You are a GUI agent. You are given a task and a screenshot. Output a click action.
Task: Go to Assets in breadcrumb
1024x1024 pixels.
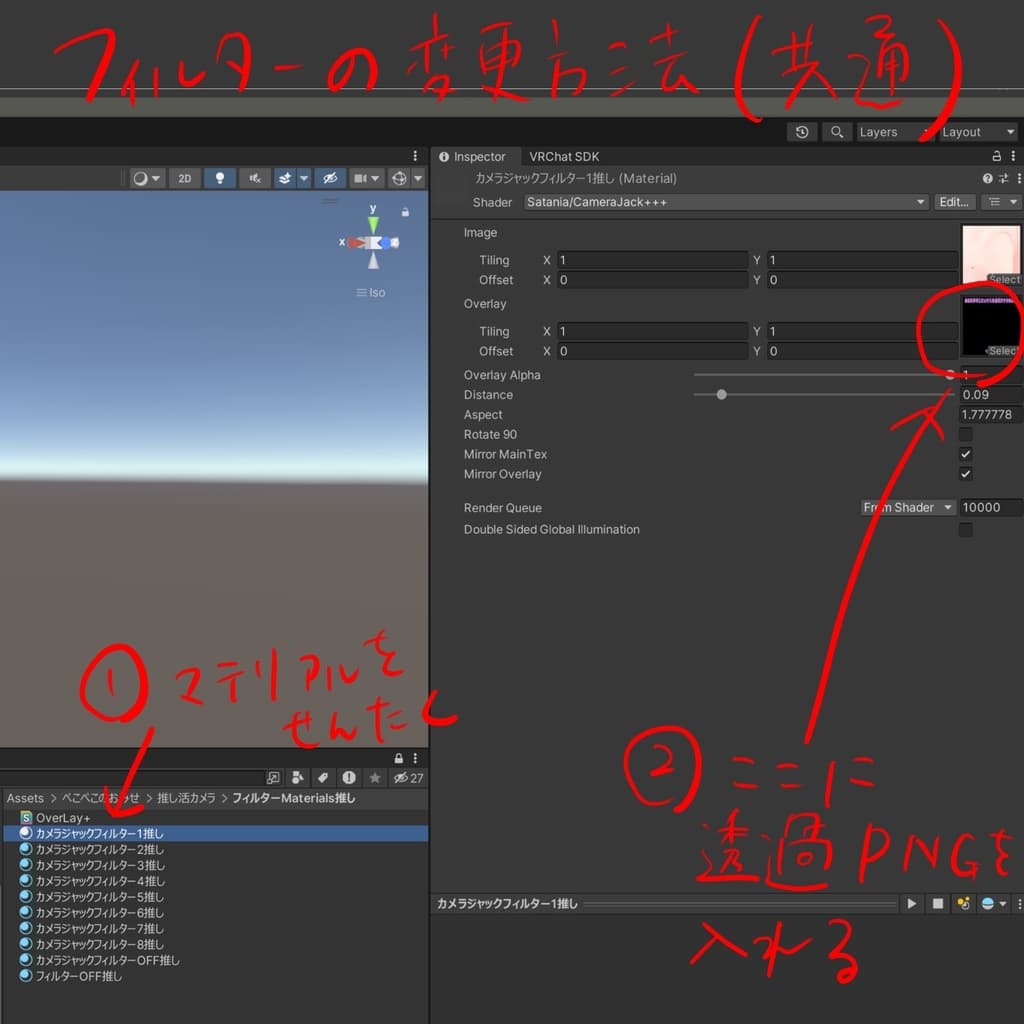pos(25,798)
